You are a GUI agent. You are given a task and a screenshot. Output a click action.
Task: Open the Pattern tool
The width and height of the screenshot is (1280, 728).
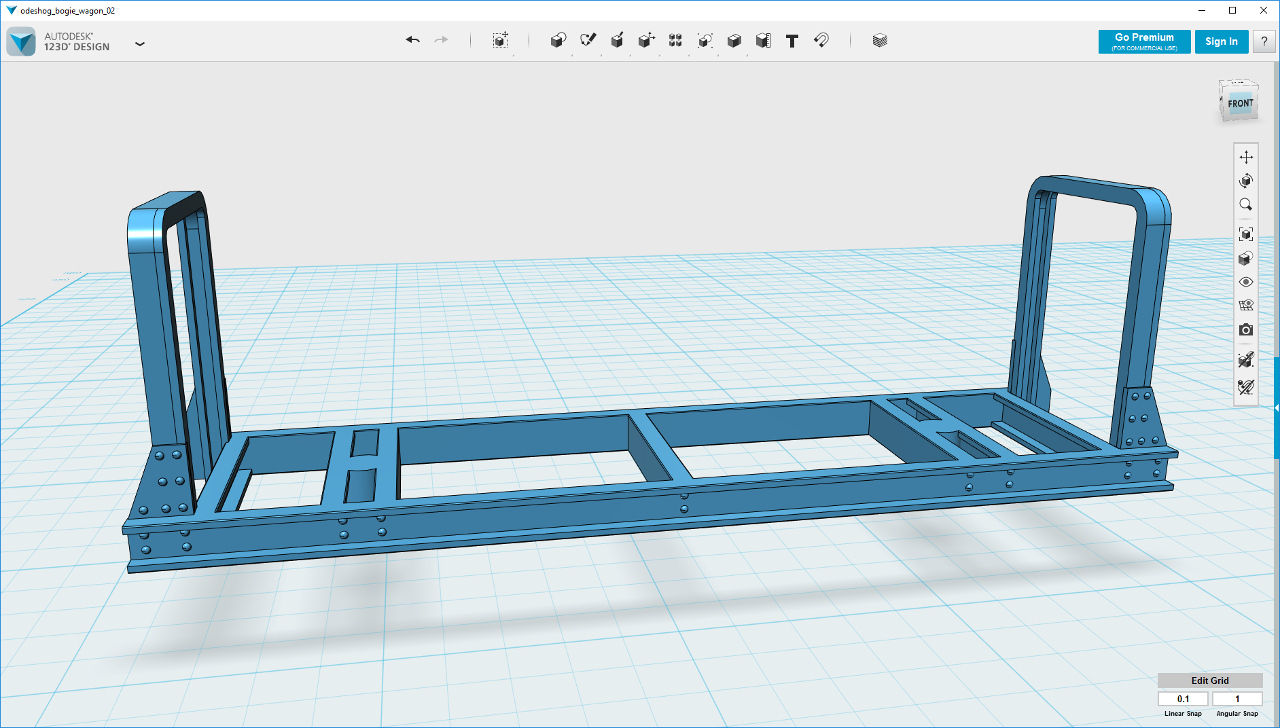pyautogui.click(x=675, y=40)
